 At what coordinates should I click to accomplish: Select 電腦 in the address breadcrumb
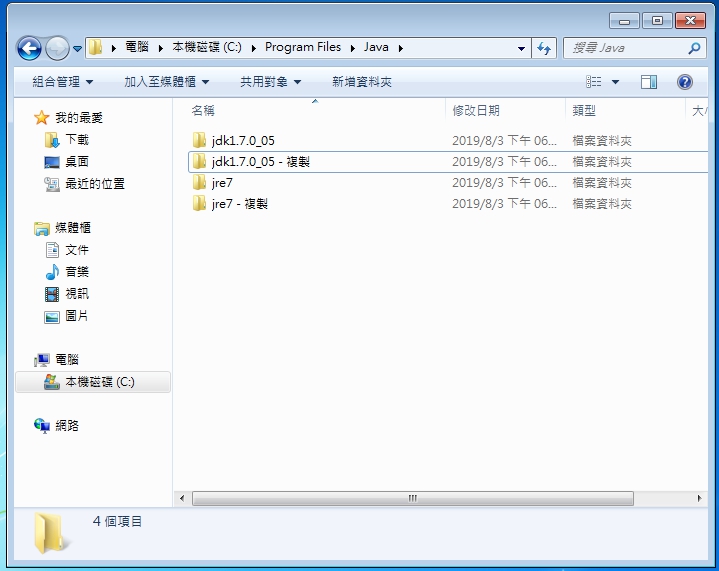click(x=137, y=47)
